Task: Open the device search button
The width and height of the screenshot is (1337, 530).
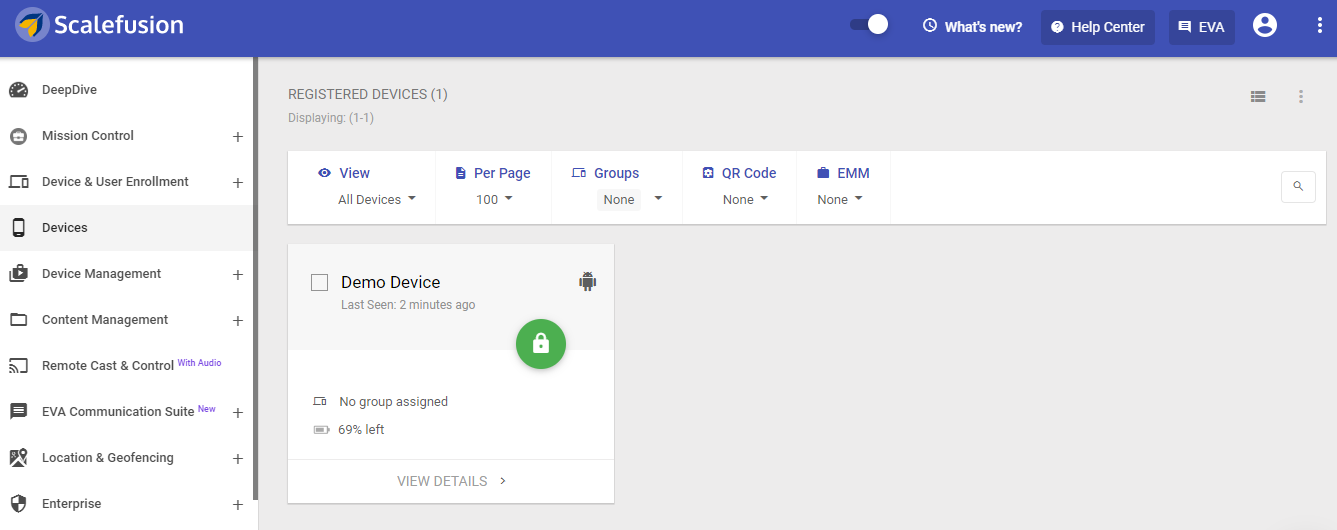Action: [x=1298, y=186]
